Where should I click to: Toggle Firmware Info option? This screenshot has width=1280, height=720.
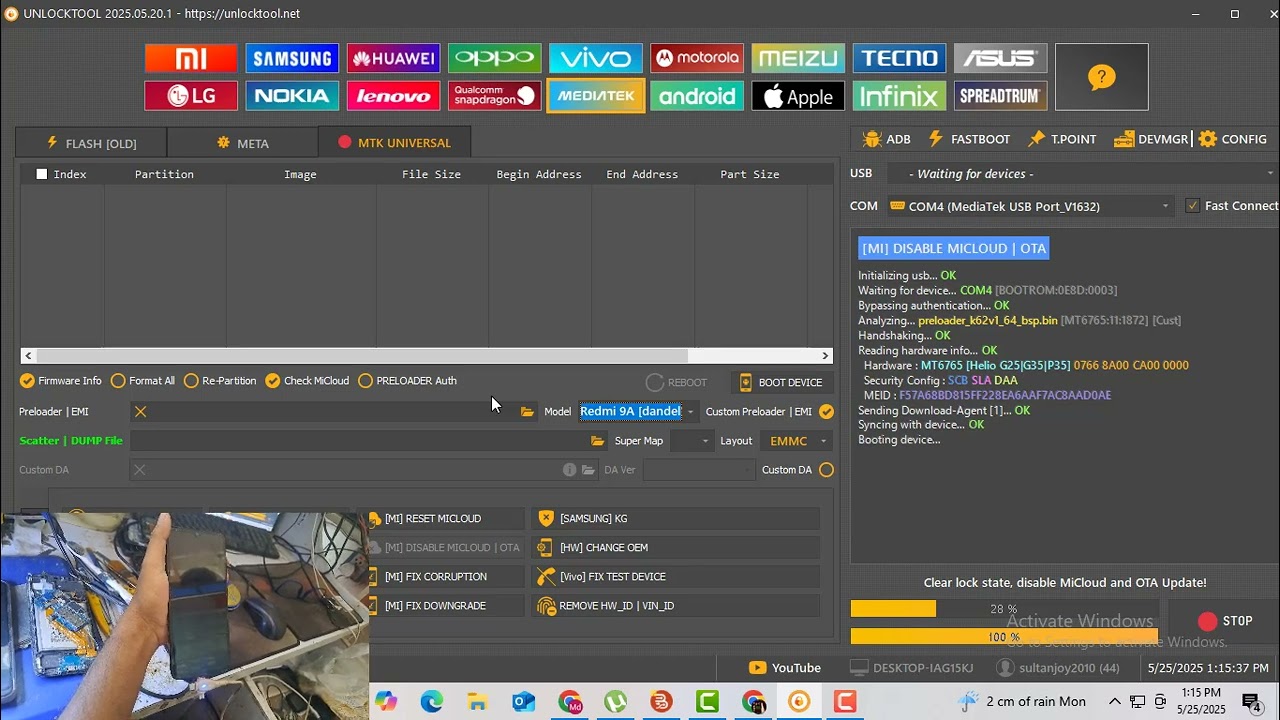coord(61,381)
